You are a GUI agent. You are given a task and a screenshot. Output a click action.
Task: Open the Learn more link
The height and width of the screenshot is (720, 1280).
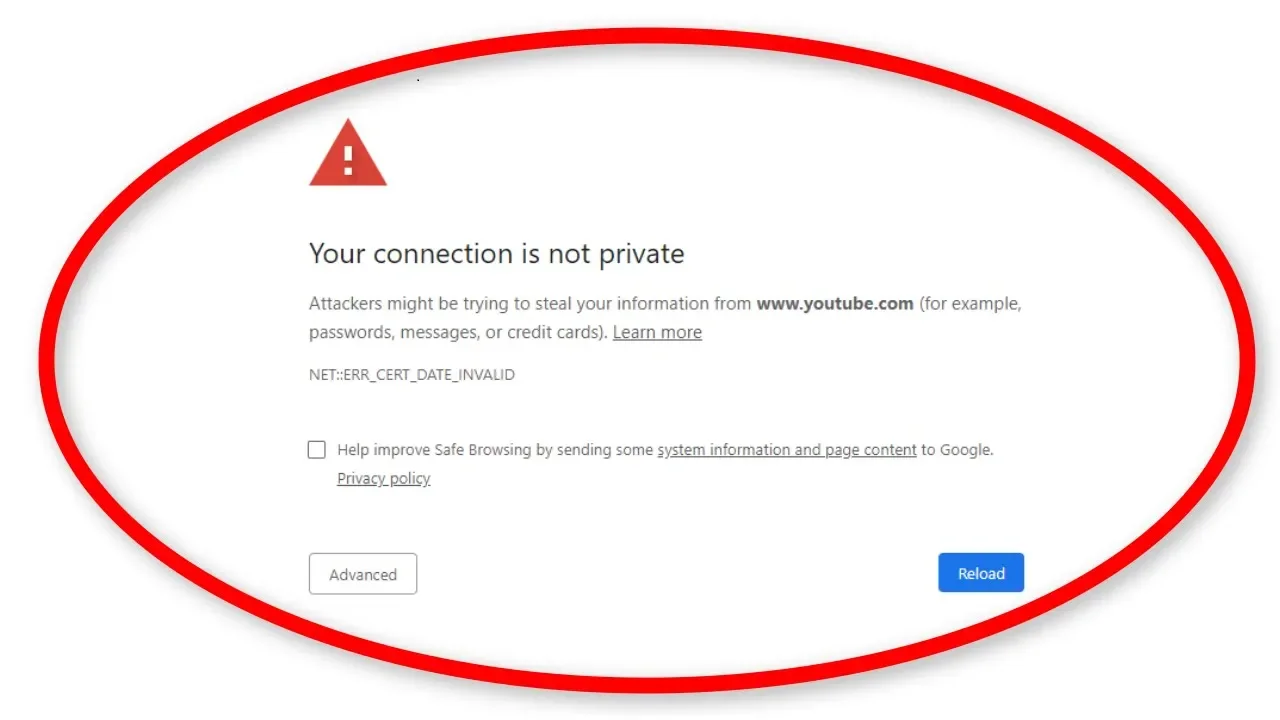tap(657, 332)
